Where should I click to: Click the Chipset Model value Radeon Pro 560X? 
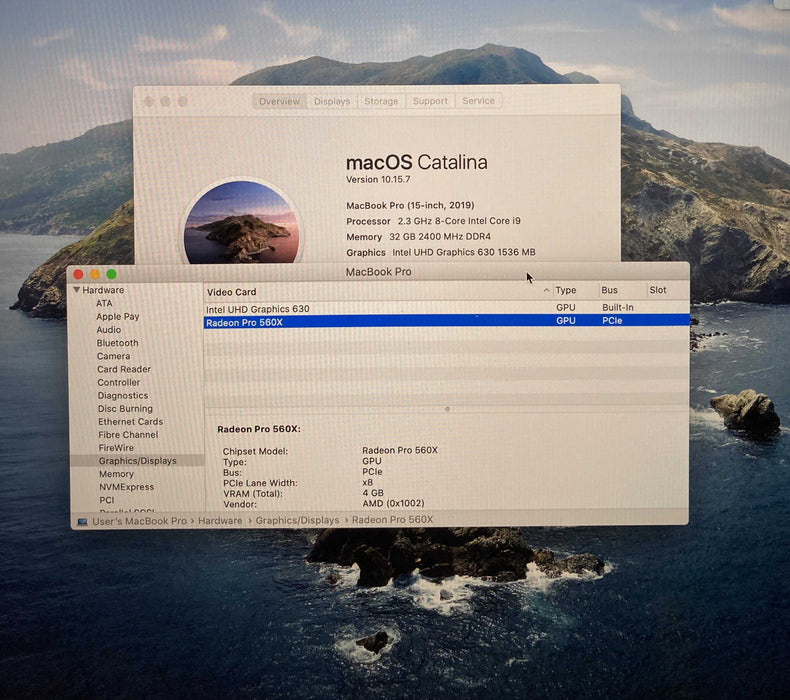pyautogui.click(x=400, y=450)
